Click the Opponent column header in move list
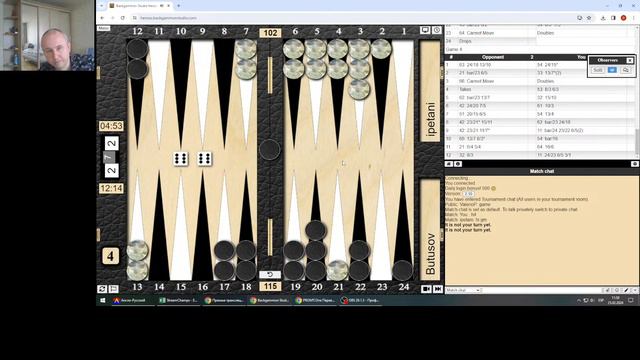The image size is (640, 360). pyautogui.click(x=493, y=57)
